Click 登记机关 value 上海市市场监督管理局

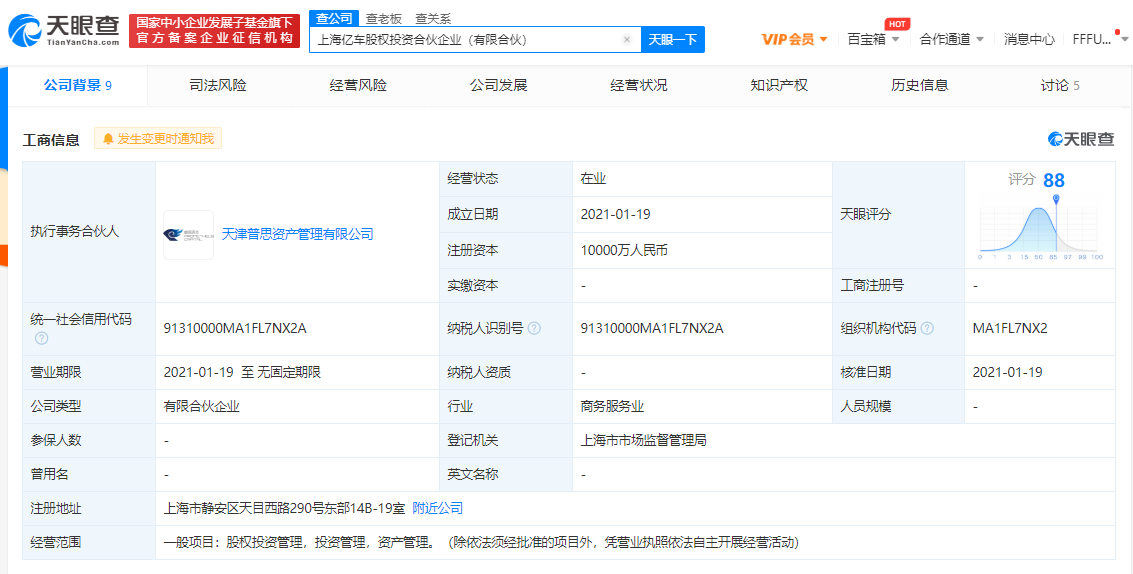click(643, 440)
